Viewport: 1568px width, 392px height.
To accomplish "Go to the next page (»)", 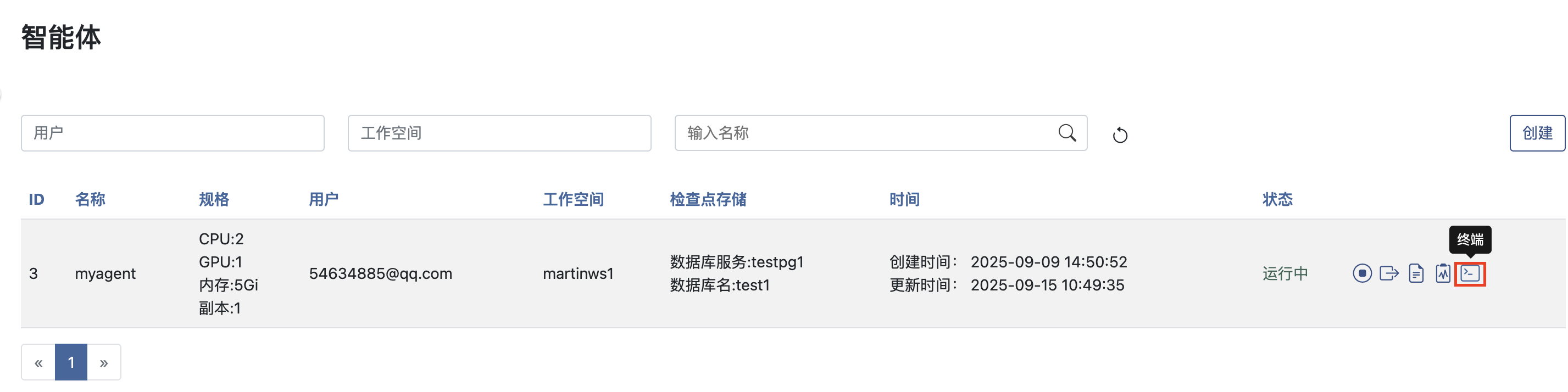I will click(104, 363).
